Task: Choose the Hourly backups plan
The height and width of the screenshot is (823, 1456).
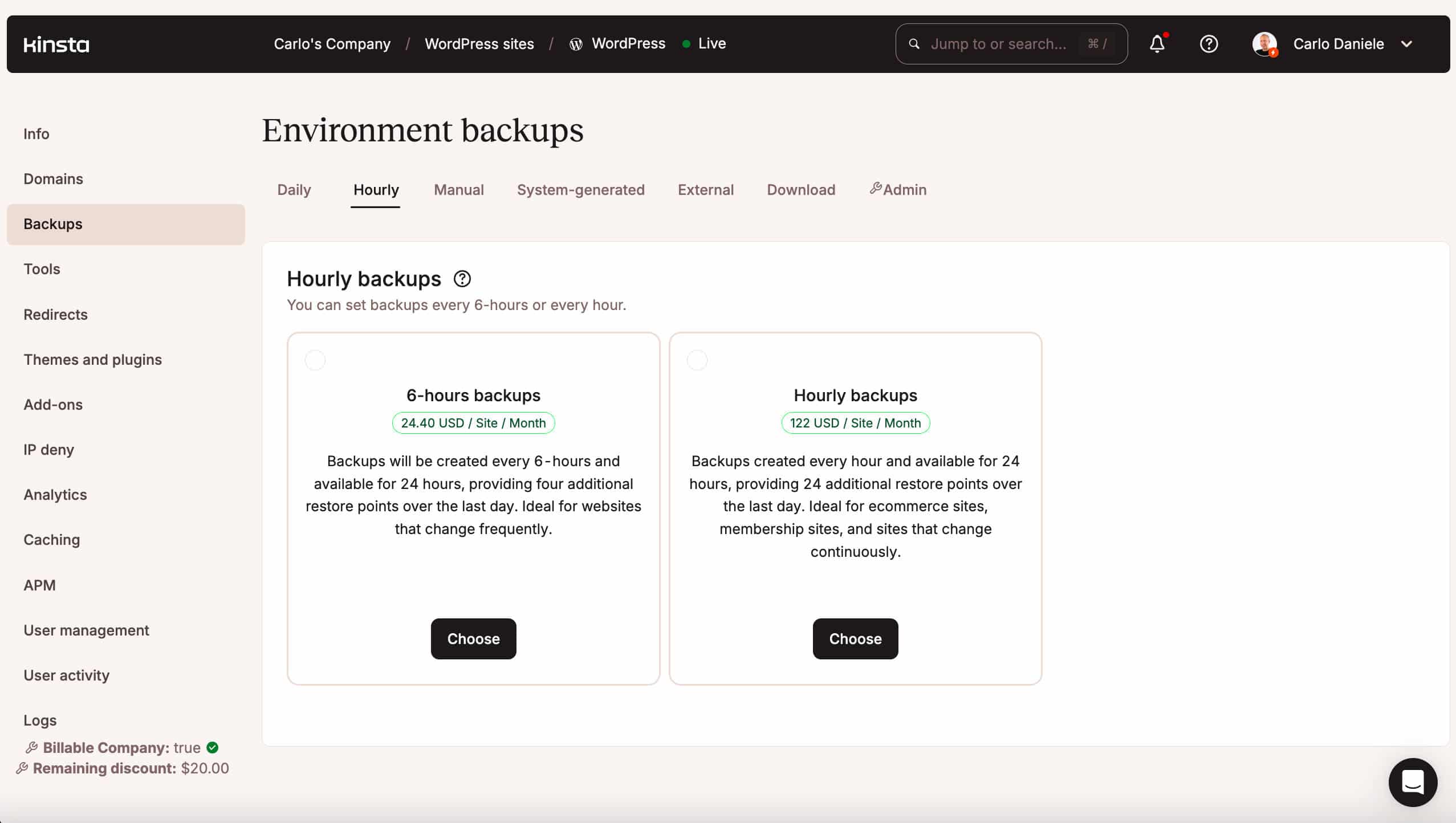Action: click(x=855, y=638)
